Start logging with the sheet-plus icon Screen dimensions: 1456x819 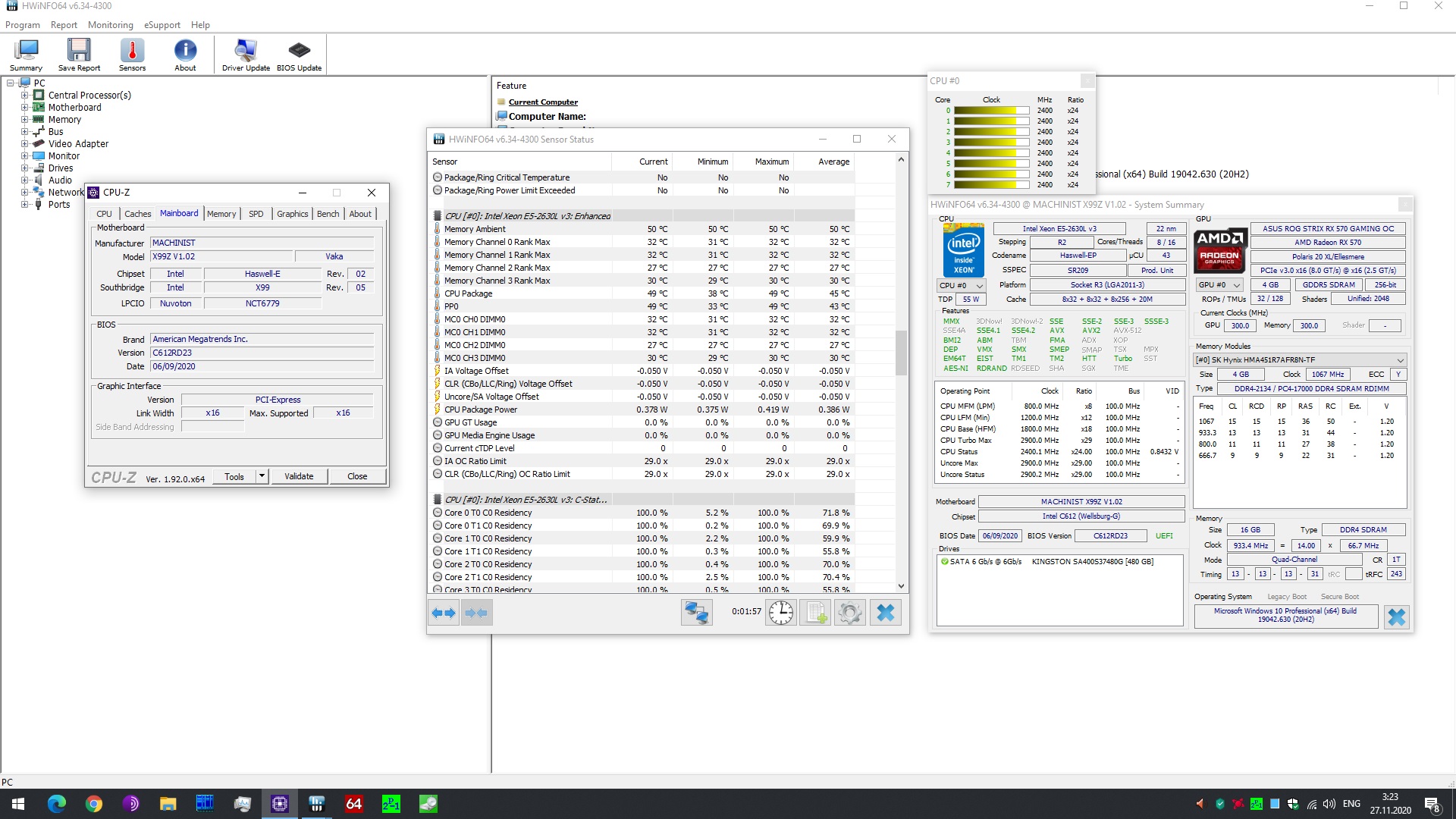pyautogui.click(x=815, y=612)
